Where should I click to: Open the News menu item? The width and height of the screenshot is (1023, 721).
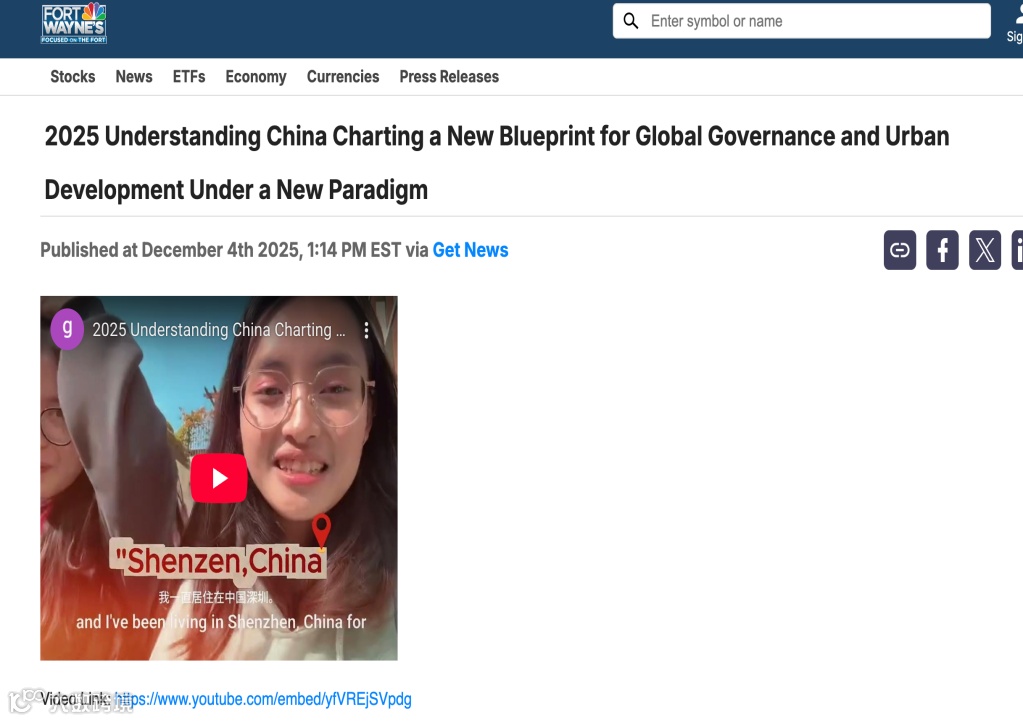click(134, 77)
